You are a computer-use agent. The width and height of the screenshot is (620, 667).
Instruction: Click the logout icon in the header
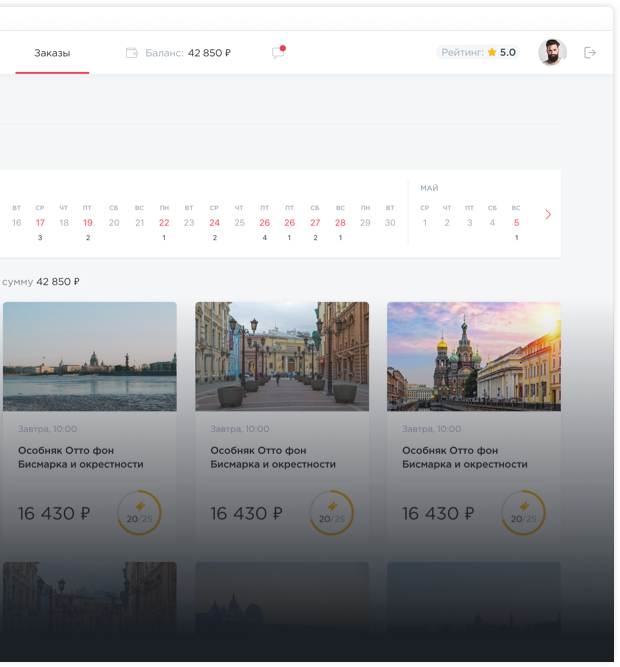click(x=590, y=53)
